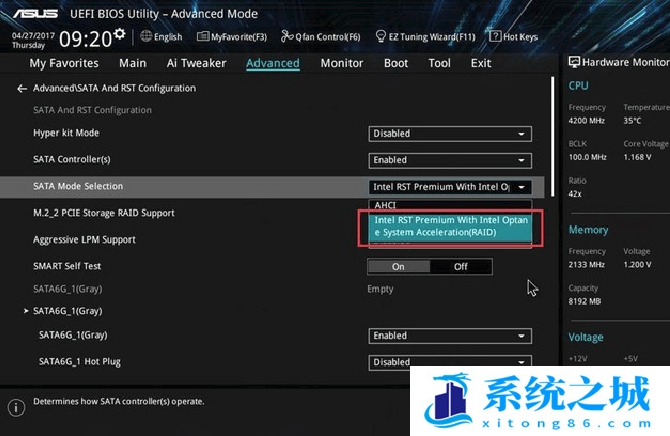The image size is (670, 436).
Task: Open Hyper kit Mode dropdown
Action: (450, 134)
